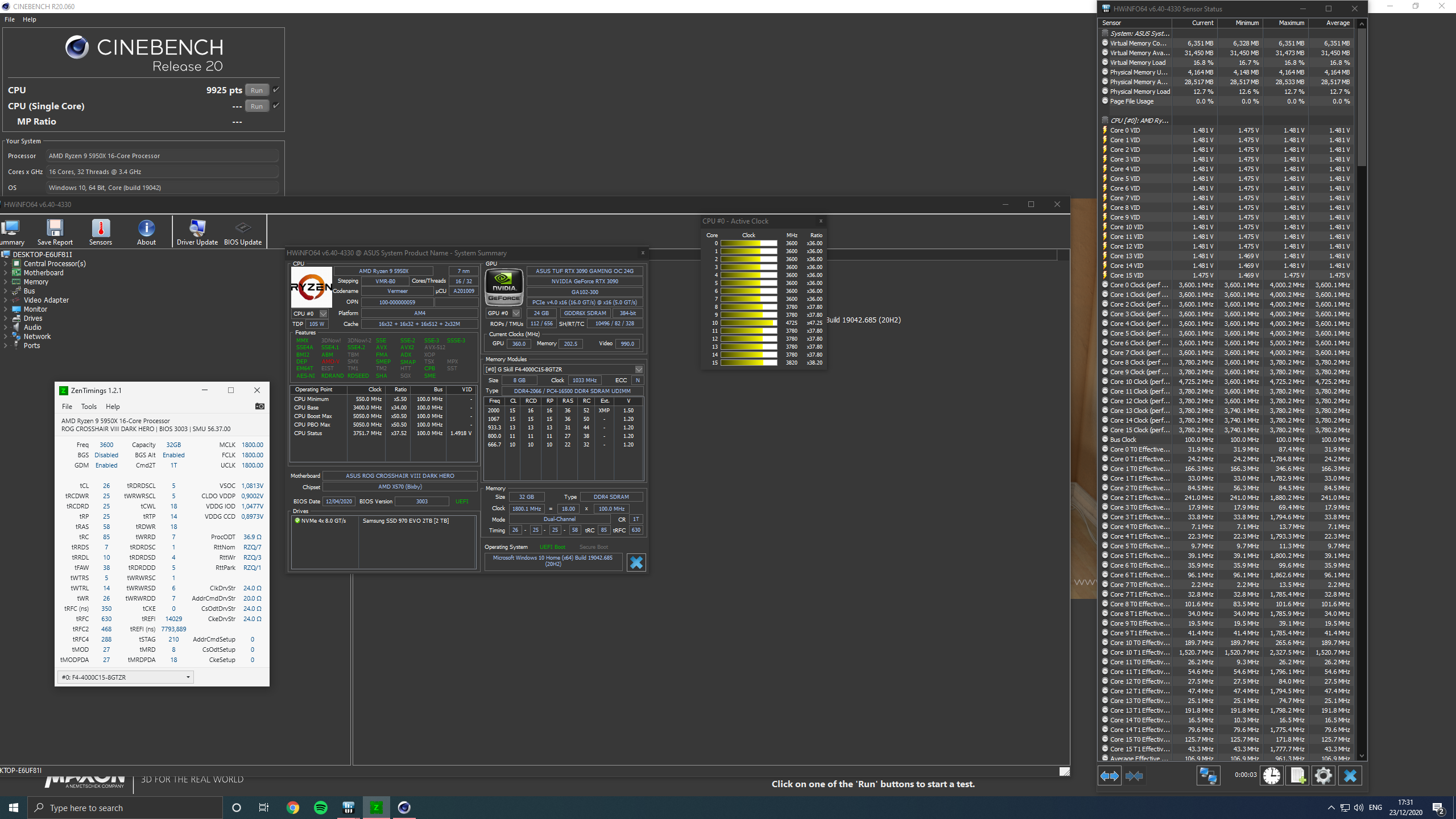Open the ZenTimings Tools menu
Image resolution: width=1456 pixels, height=819 pixels.
point(89,407)
